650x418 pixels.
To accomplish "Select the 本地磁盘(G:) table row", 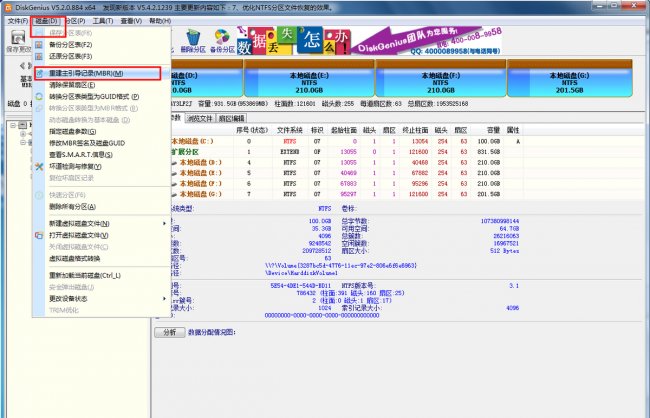I will tap(345, 194).
